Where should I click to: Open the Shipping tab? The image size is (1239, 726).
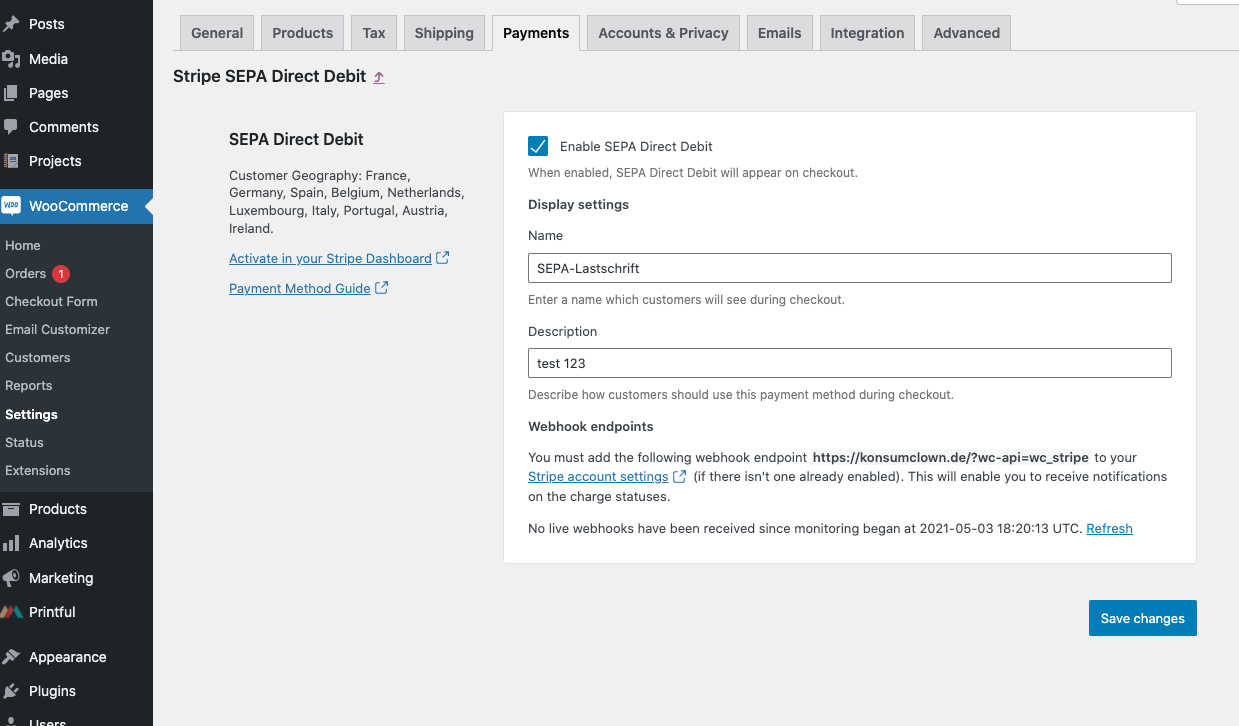(444, 33)
